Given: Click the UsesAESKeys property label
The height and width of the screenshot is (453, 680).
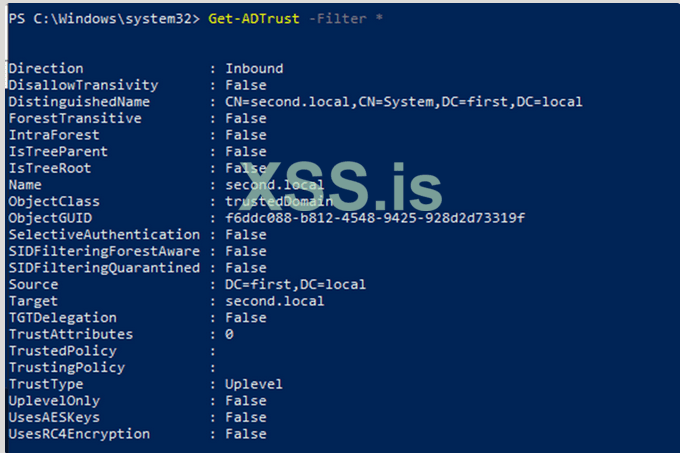Looking at the screenshot, I should 54,417.
